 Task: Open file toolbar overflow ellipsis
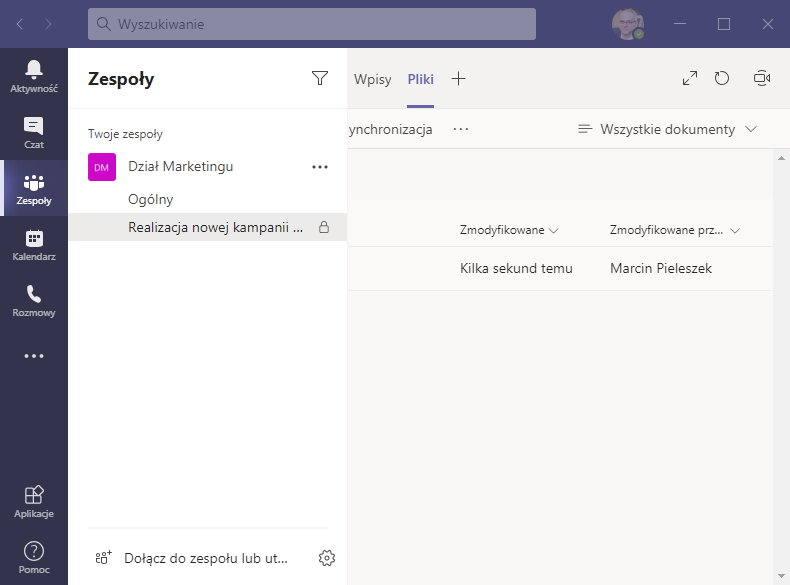click(460, 129)
